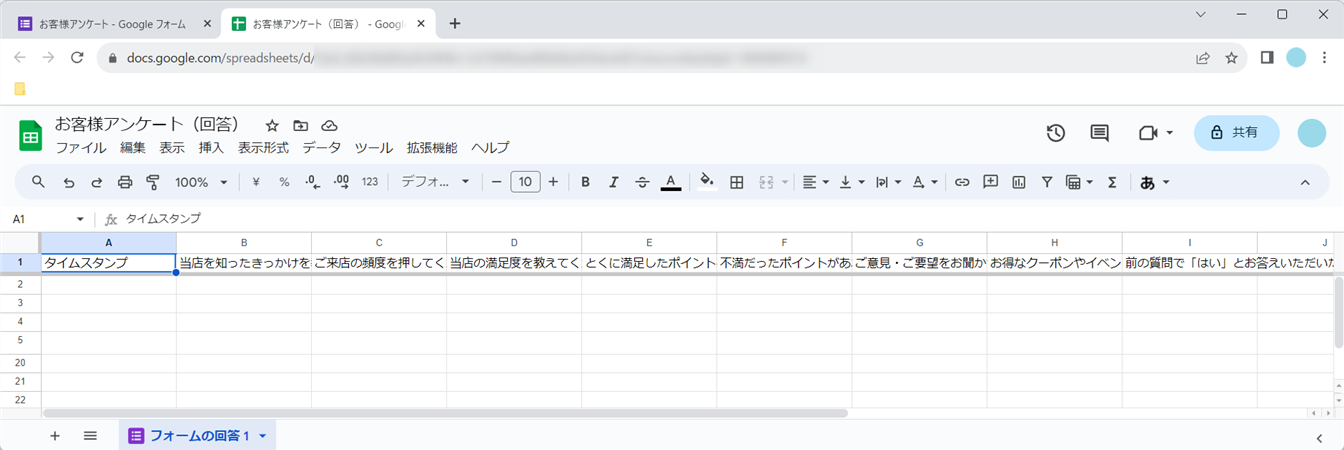
Task: Select the paint format tool
Action: tap(153, 182)
